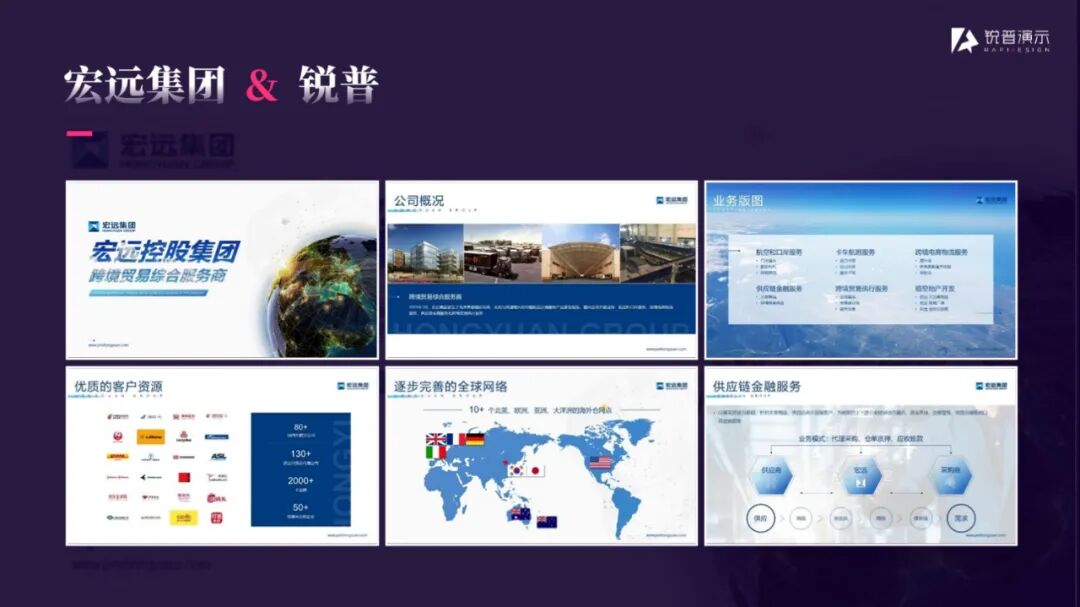The height and width of the screenshot is (607, 1080).
Task: Click the JAL red crane logo among client logos
Action: click(x=118, y=435)
